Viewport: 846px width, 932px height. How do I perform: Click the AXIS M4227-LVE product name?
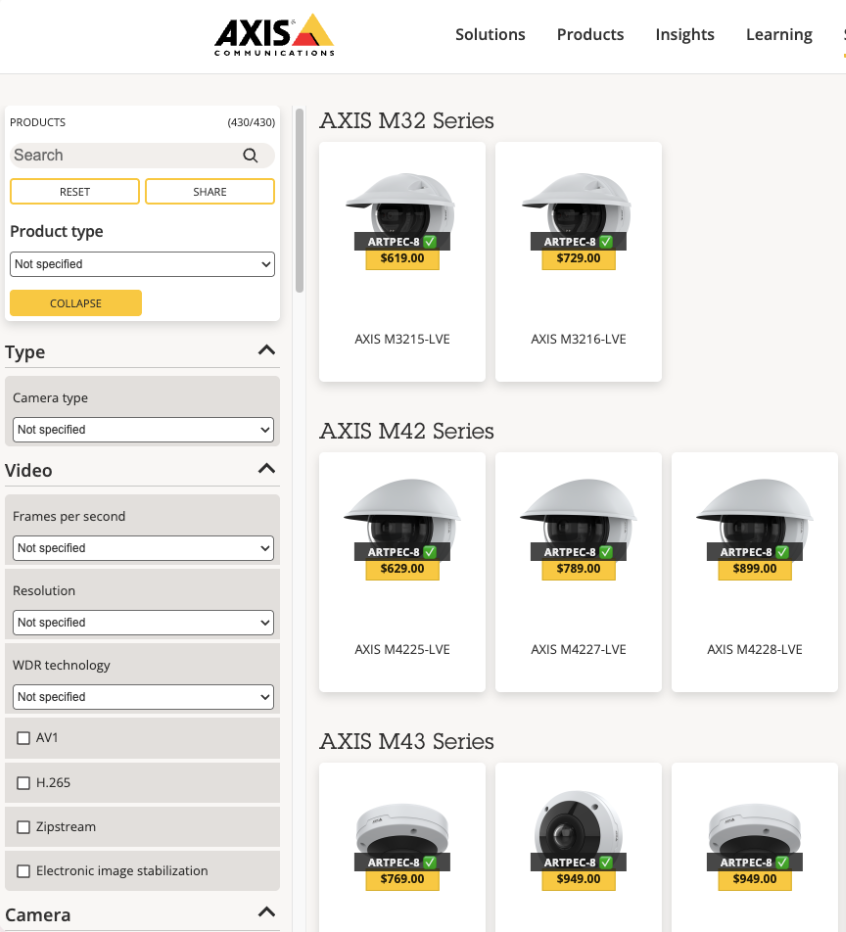pos(578,649)
